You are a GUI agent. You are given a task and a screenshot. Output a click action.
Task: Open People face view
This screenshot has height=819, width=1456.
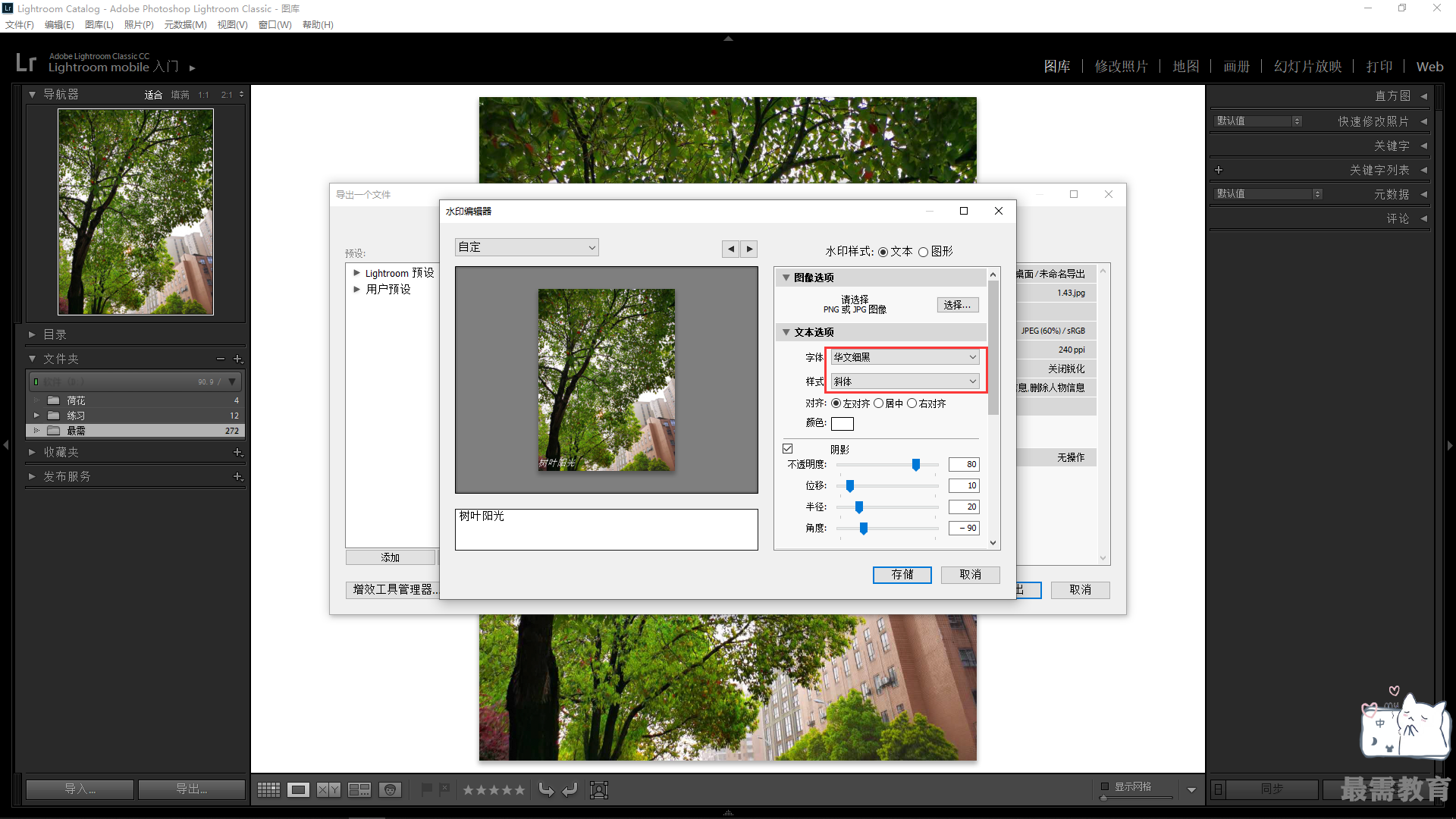pyautogui.click(x=390, y=790)
